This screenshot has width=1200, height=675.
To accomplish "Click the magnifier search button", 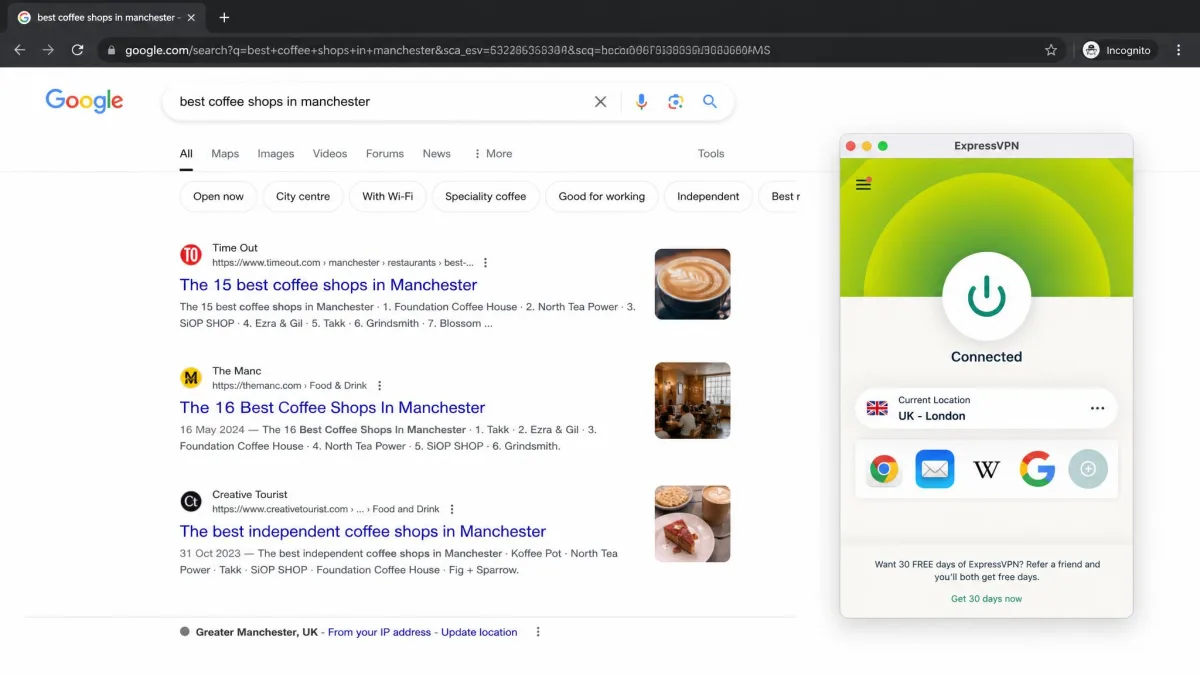I will point(710,101).
